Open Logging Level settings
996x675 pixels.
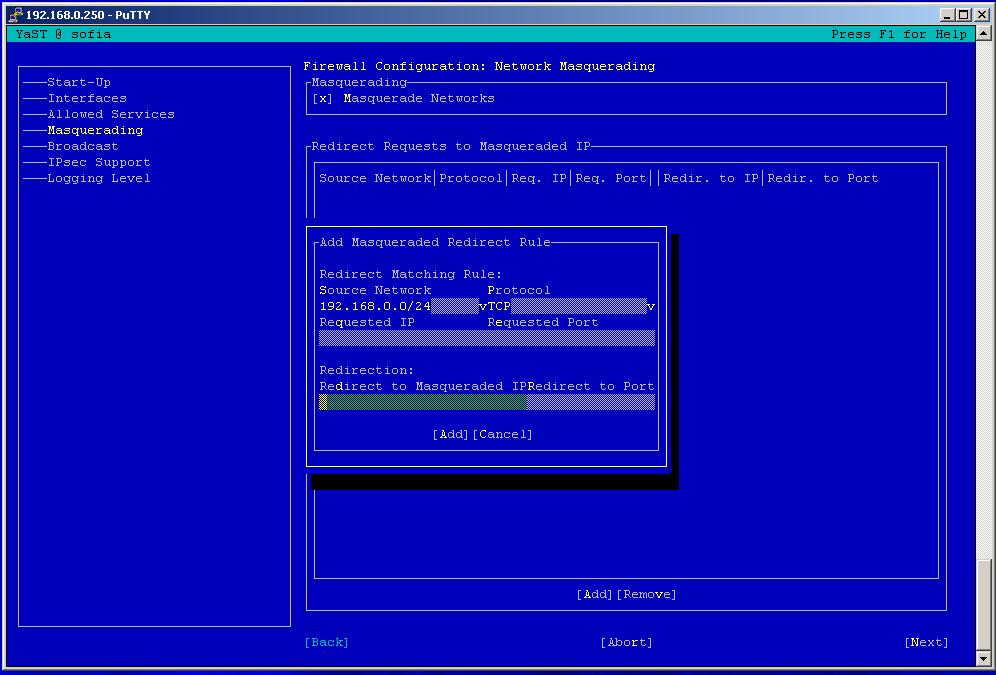coord(99,178)
